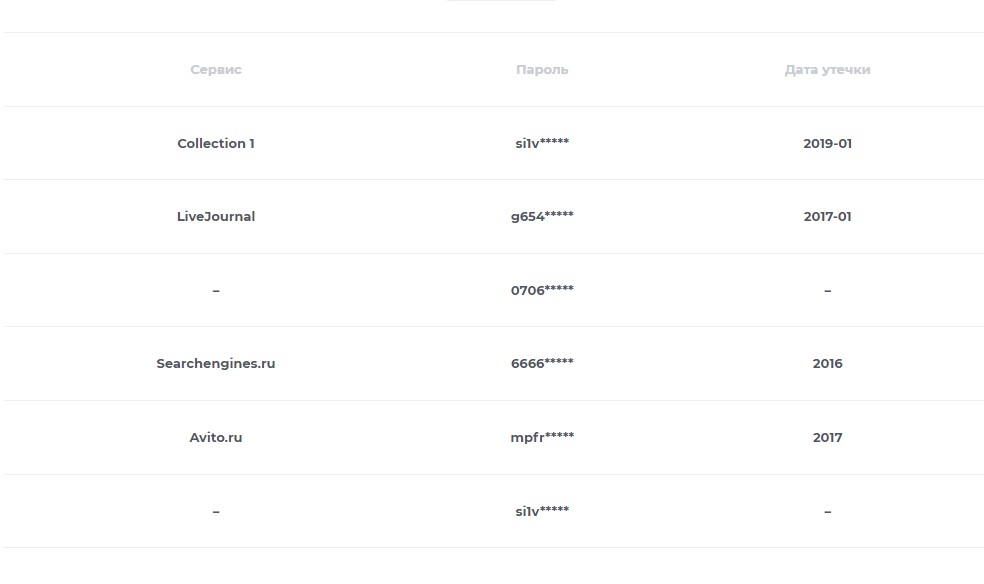984x584 pixels.
Task: Click the 2016 leak date
Action: (x=827, y=363)
